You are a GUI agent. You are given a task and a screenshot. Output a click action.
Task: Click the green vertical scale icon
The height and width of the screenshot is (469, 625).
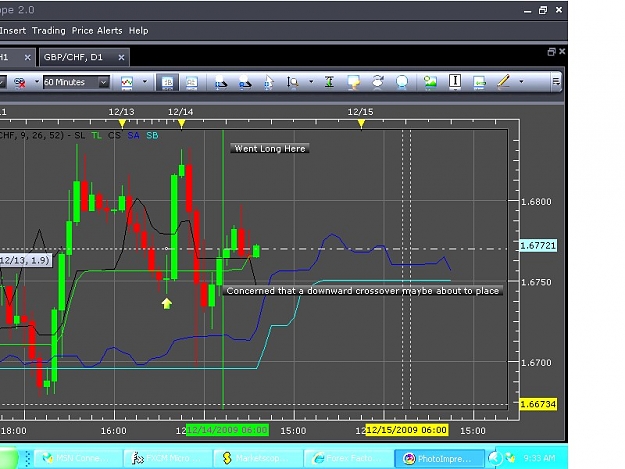(329, 82)
